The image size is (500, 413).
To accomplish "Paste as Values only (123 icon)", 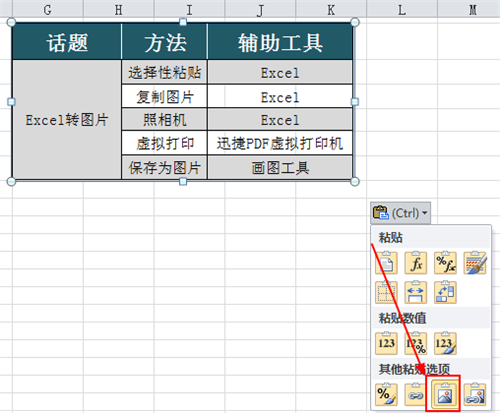I will pos(386,343).
